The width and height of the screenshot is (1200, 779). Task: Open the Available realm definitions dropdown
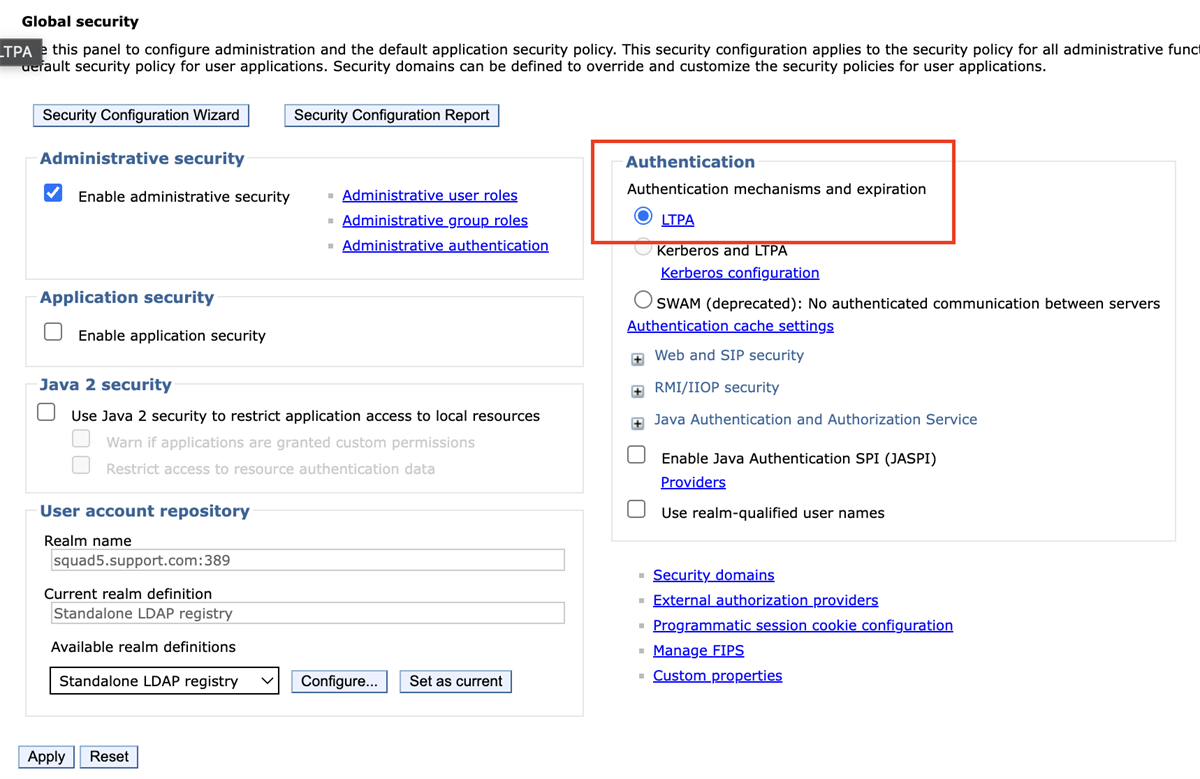165,681
